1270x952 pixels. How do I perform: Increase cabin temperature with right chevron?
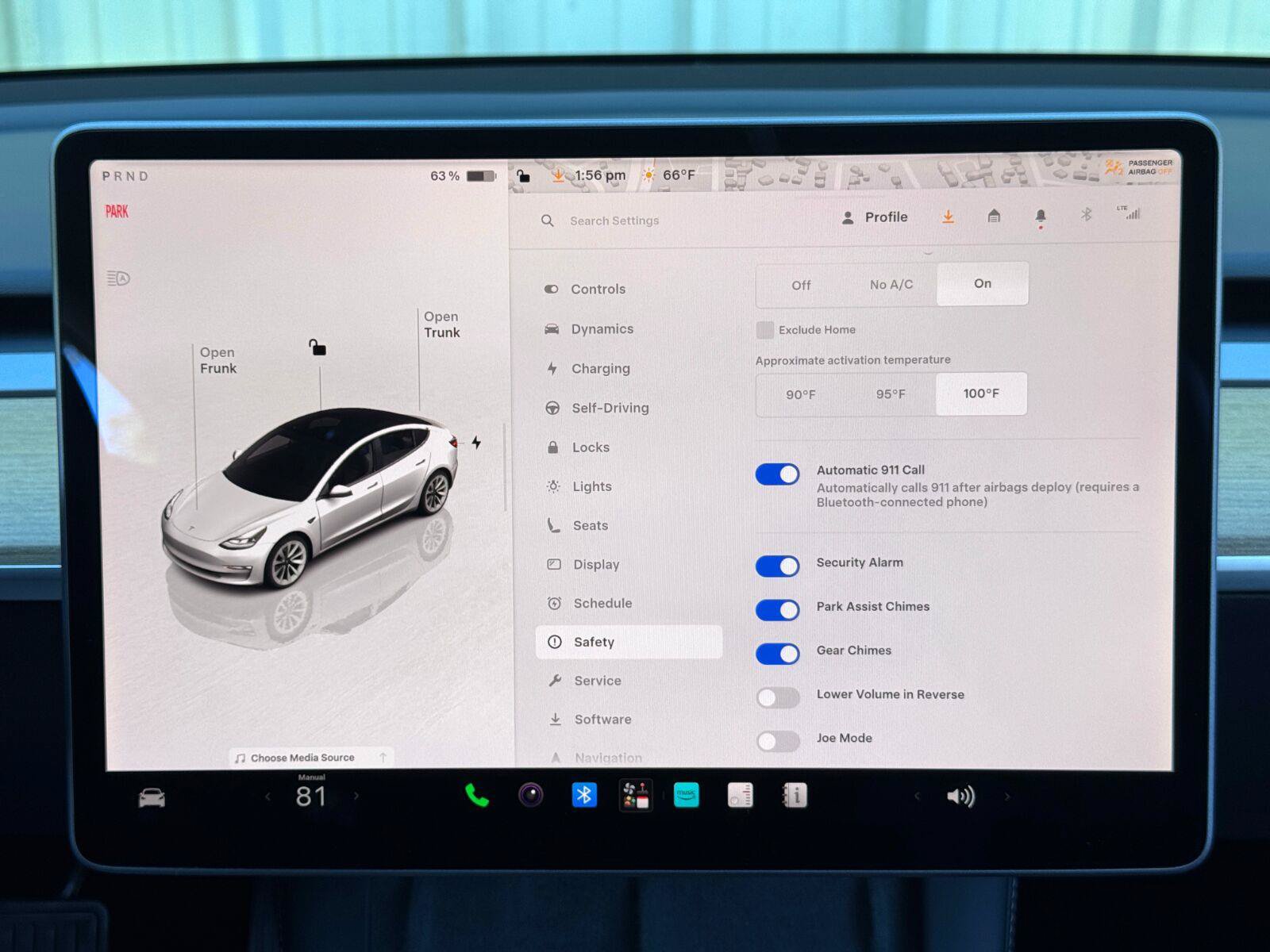tap(356, 796)
